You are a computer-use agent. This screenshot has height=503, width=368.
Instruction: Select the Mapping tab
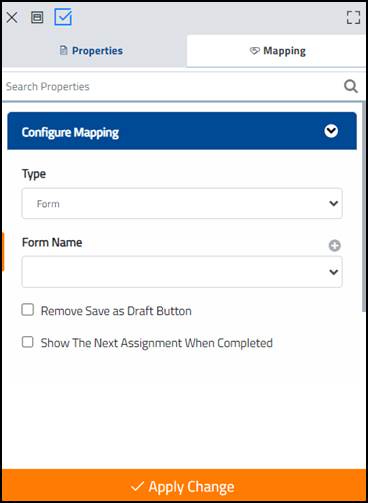pyautogui.click(x=276, y=51)
